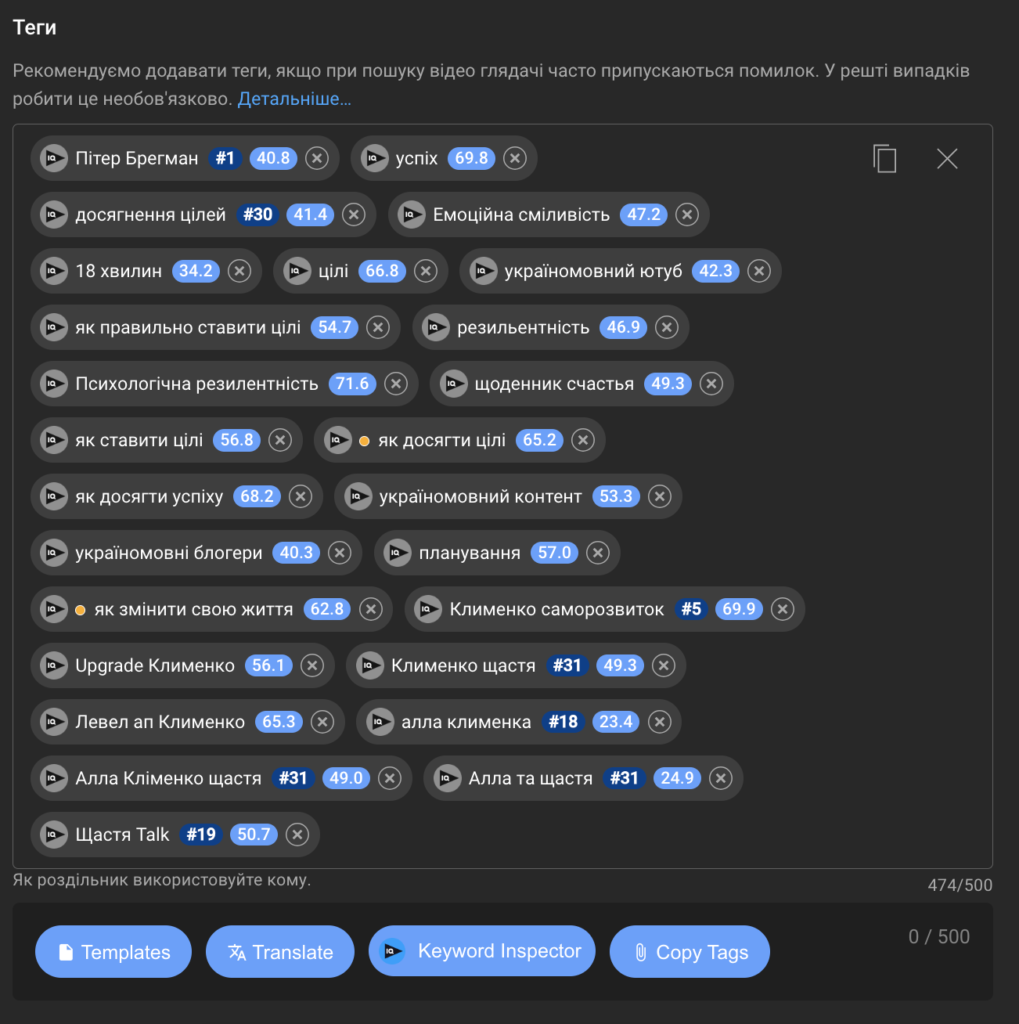This screenshot has width=1019, height=1024.
Task: Delete the 'успіх' tag
Action: pos(514,158)
